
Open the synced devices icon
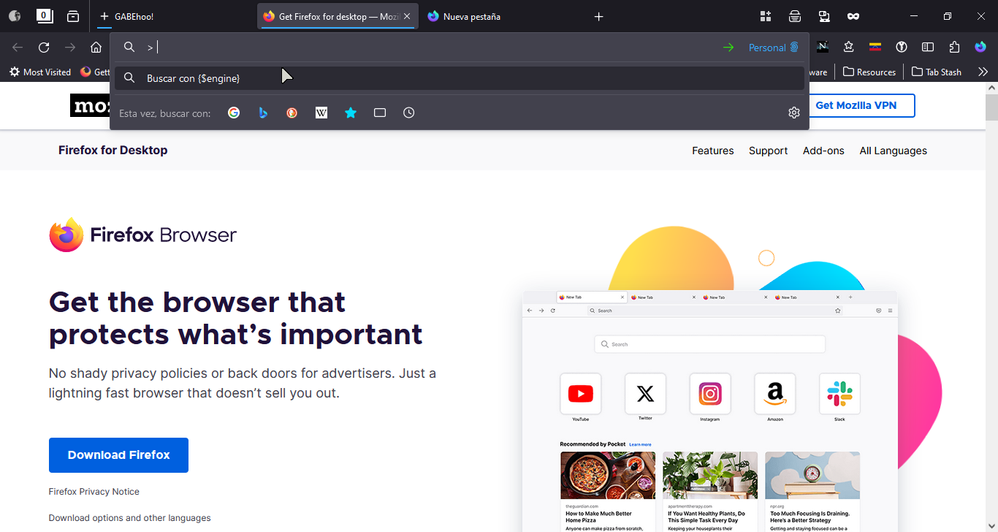click(x=824, y=17)
